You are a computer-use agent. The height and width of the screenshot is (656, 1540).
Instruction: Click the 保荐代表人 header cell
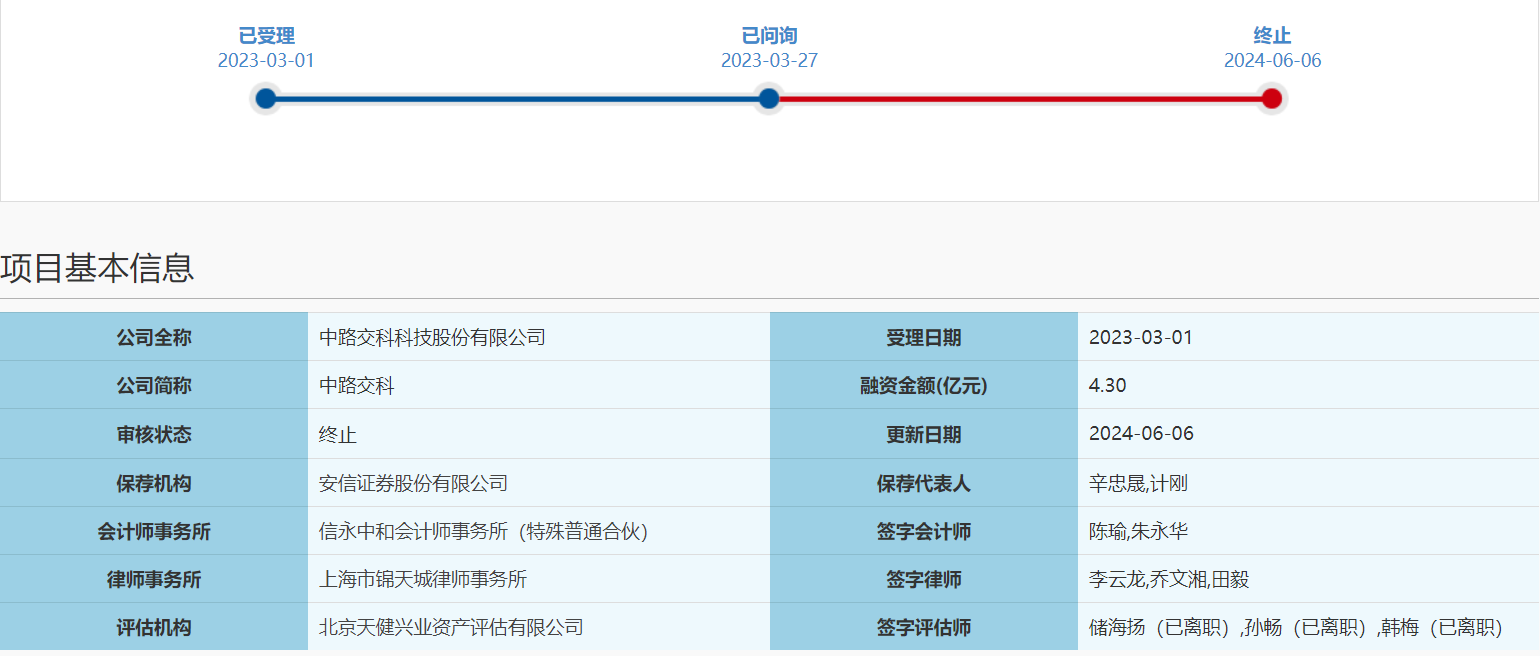924,483
